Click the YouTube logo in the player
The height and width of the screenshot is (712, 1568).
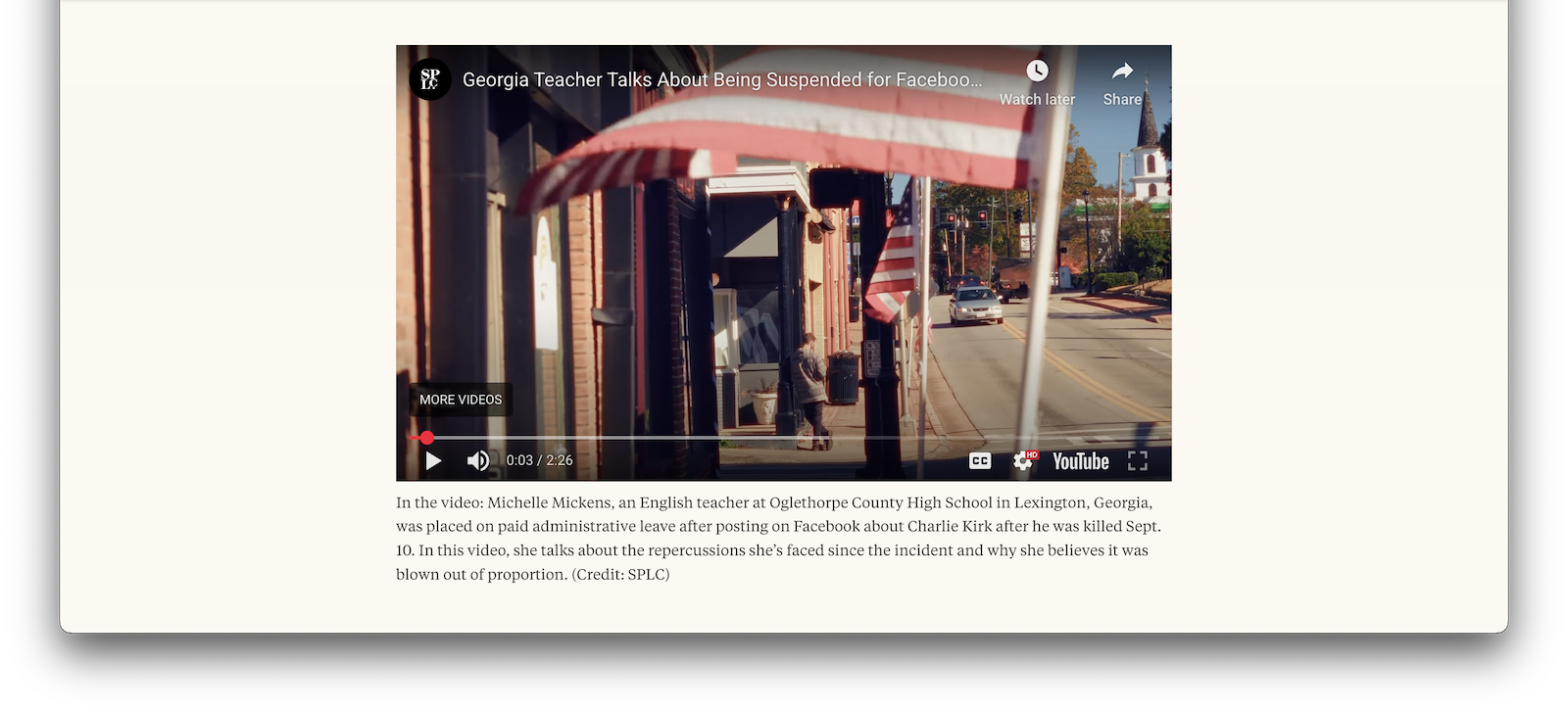(x=1080, y=461)
